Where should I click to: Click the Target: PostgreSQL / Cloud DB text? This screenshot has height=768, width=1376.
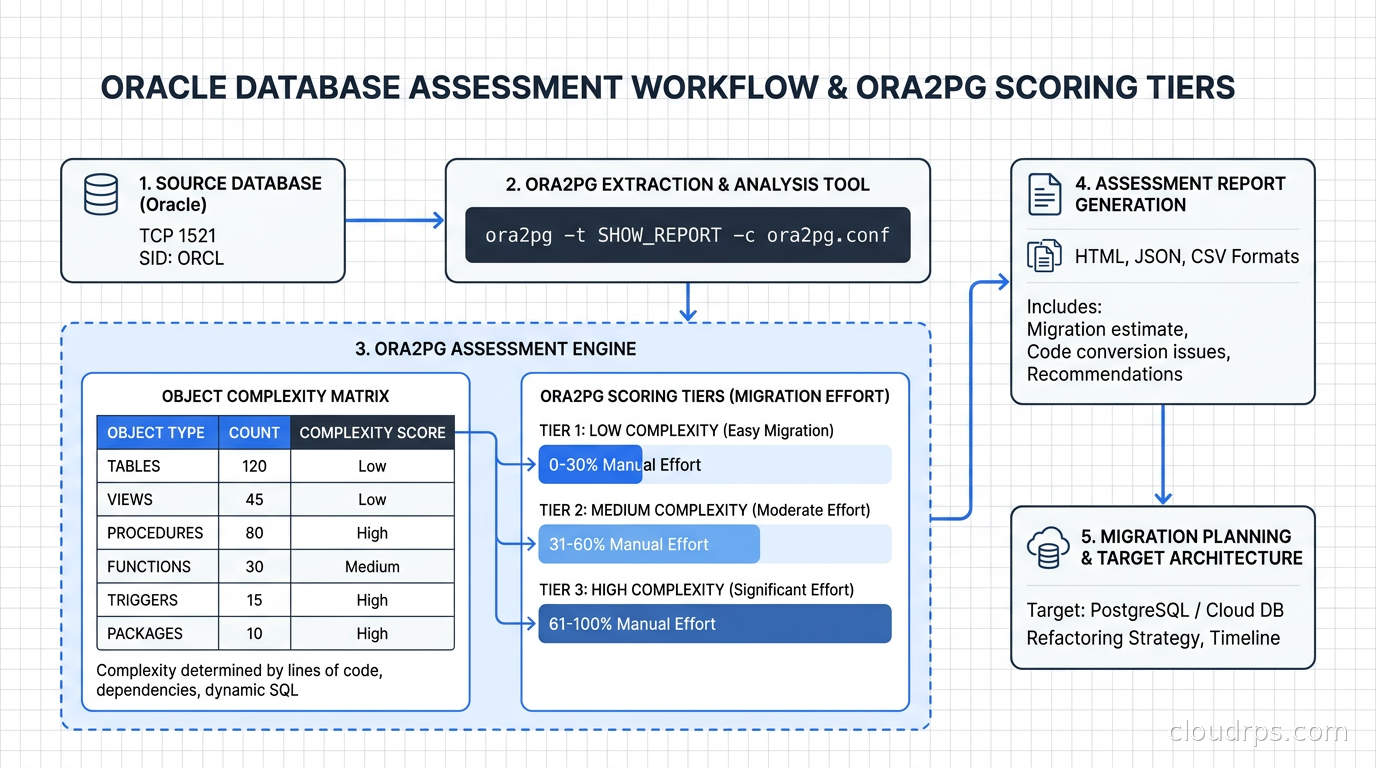[x=1155, y=610]
